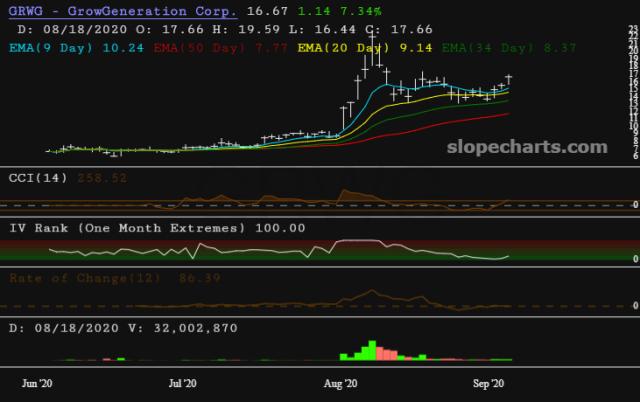Click the tallest green volume bar

pyautogui.click(x=371, y=350)
